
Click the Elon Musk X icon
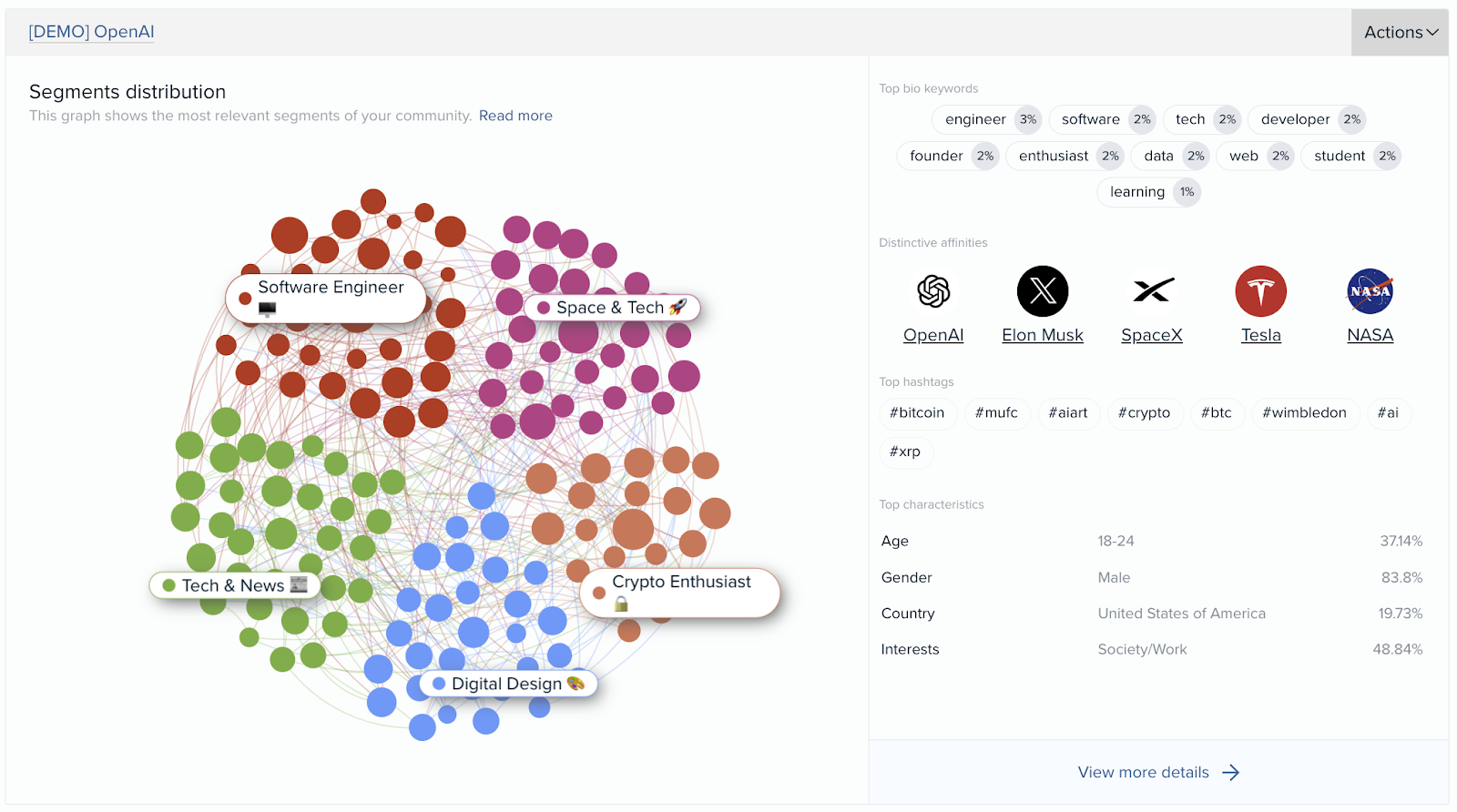1043,291
